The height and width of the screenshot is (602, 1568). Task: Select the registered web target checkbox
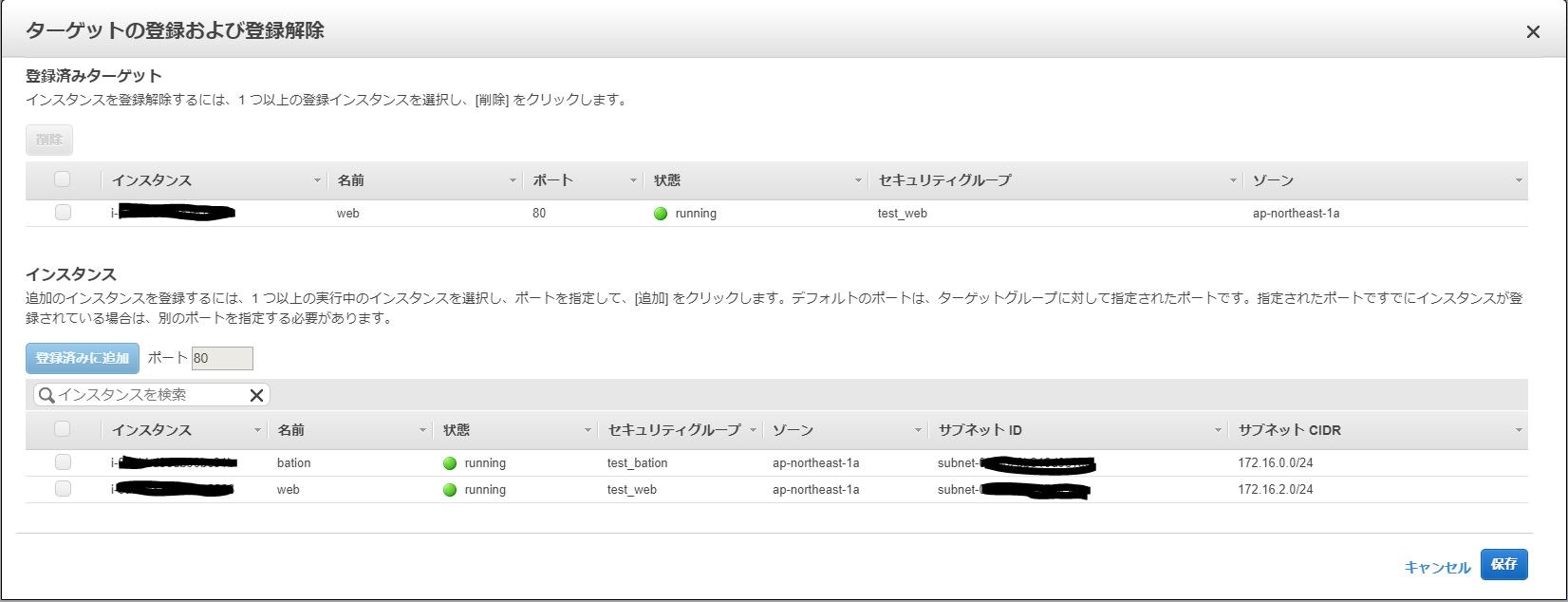63,213
